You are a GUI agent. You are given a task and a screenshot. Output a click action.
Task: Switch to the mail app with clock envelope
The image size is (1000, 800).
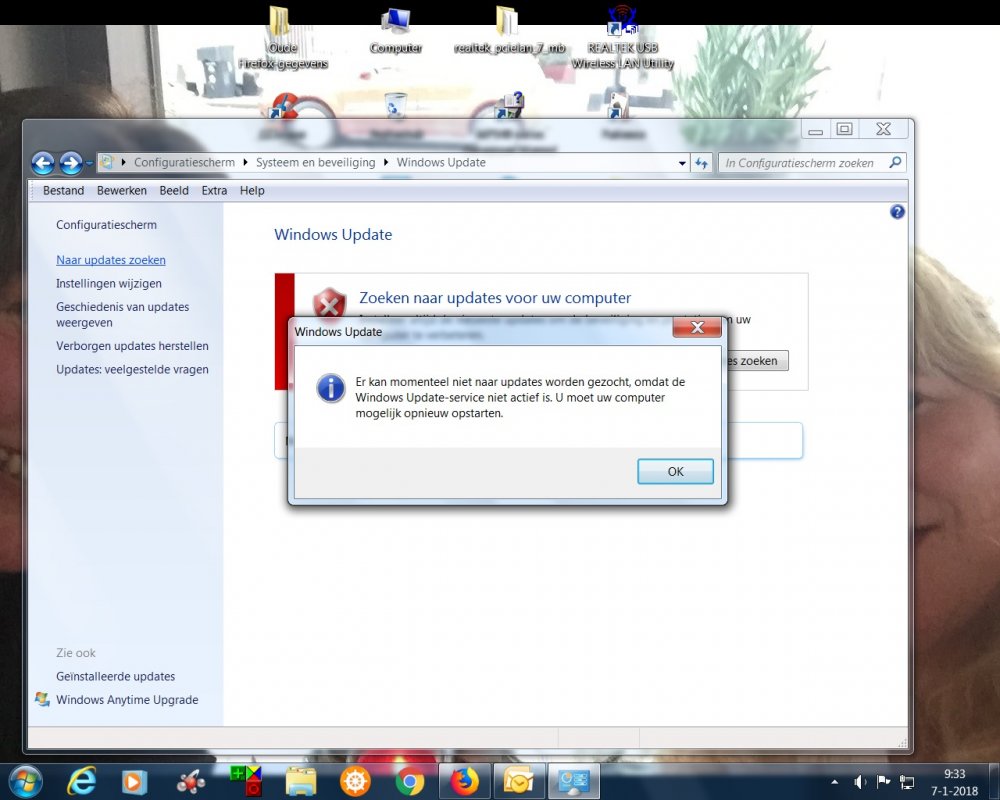coord(519,781)
